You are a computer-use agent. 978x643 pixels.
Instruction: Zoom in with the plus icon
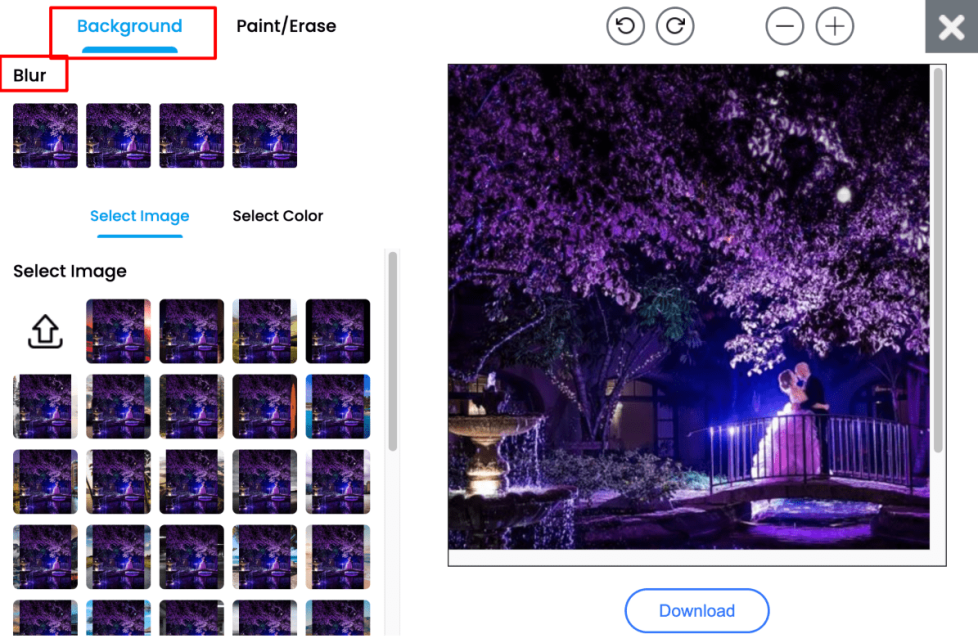click(835, 27)
